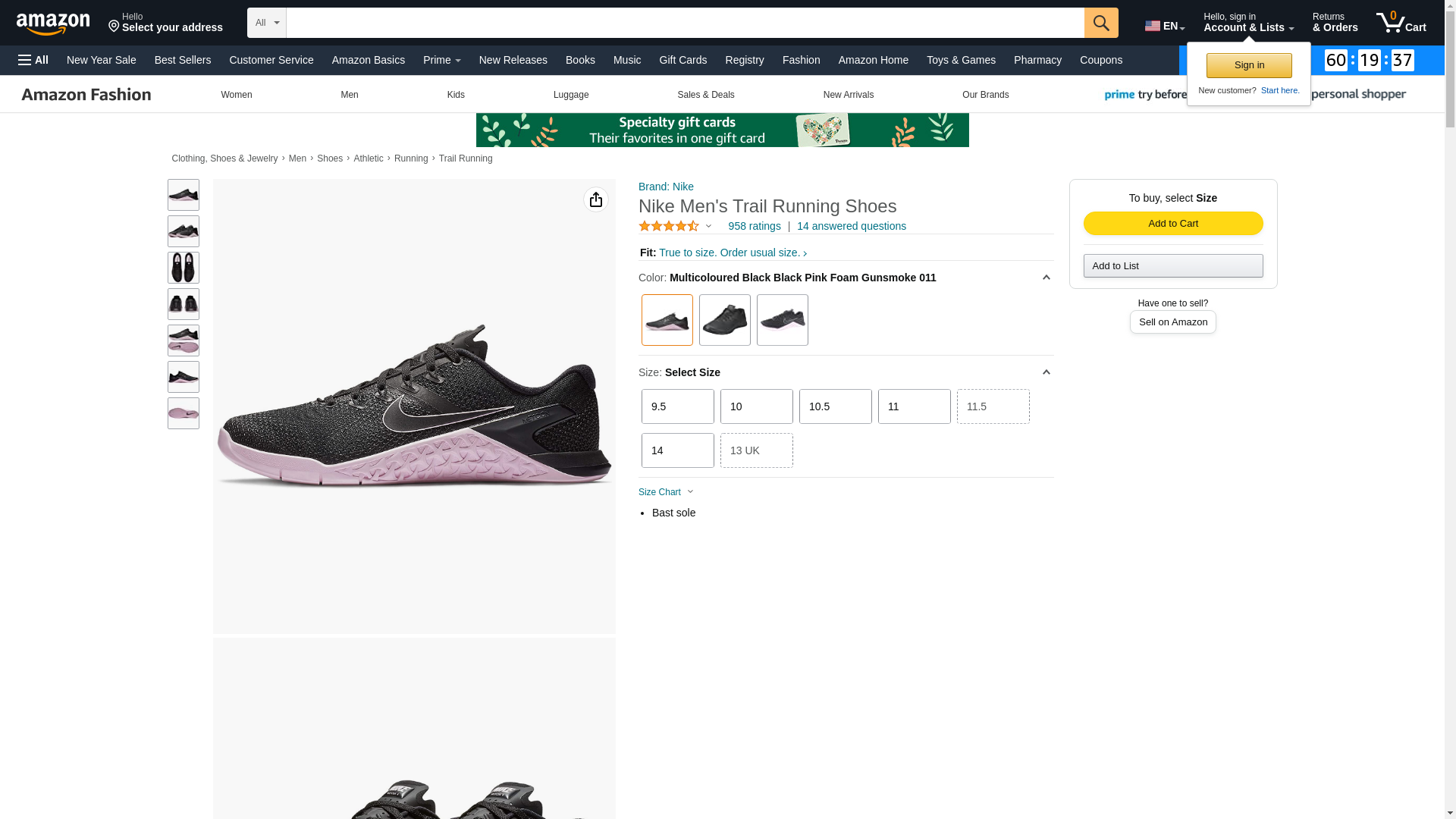Open the 14 answered questions link
This screenshot has height=819, width=1456.
(x=851, y=226)
